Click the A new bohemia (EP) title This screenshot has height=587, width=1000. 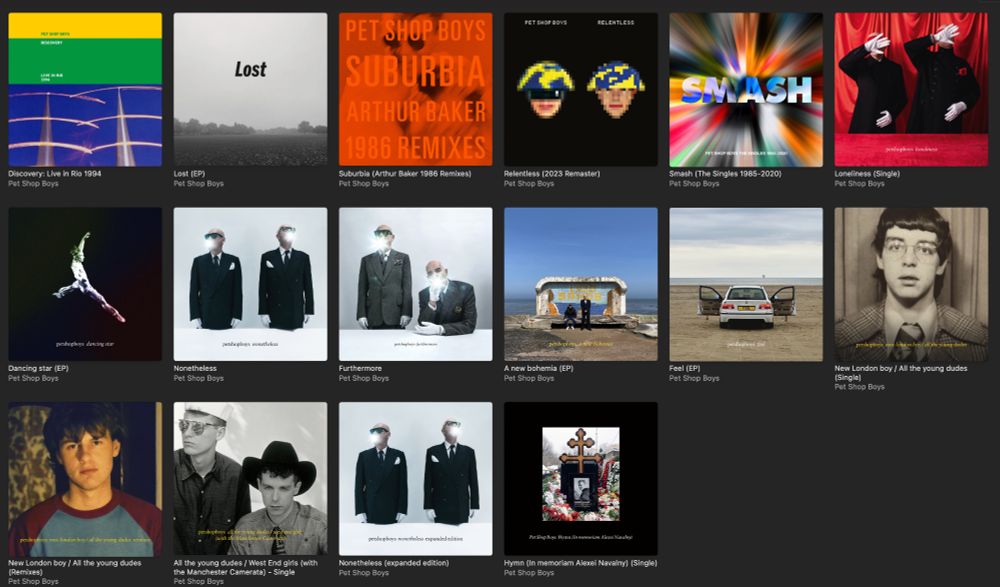point(538,368)
